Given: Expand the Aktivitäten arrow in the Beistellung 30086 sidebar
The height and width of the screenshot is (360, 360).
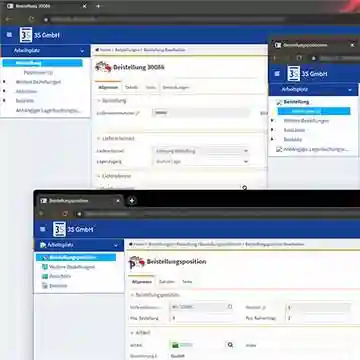Looking at the screenshot, I should (4, 91).
